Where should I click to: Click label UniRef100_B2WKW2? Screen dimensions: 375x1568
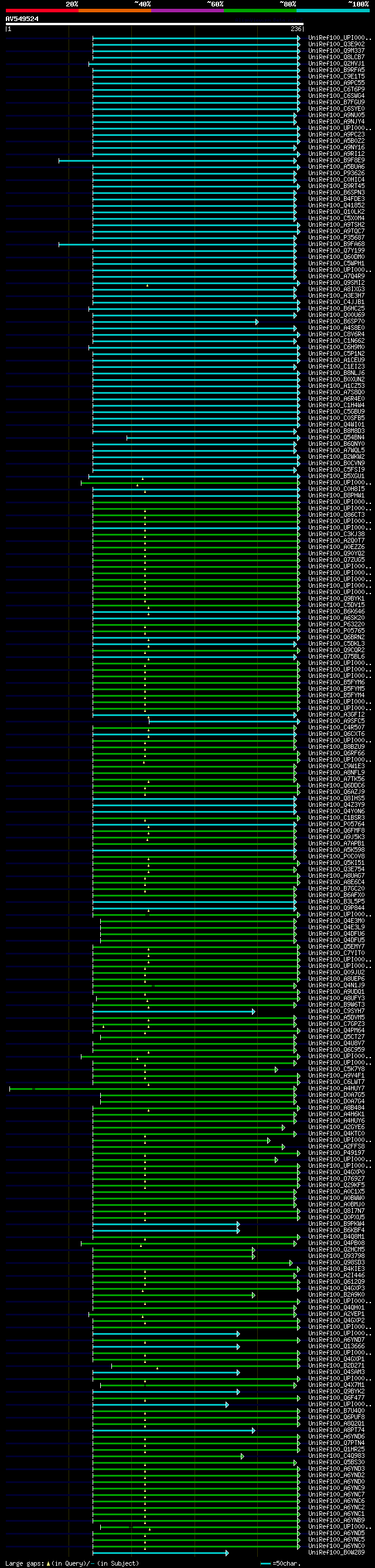point(337,457)
